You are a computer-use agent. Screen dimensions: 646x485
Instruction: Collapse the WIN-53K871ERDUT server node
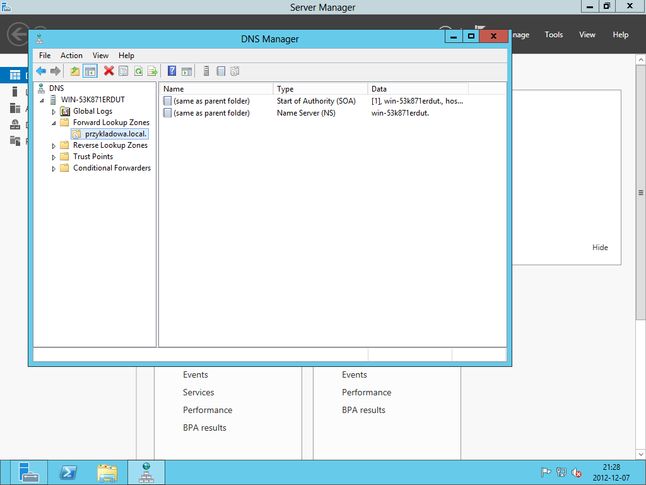tap(42, 100)
